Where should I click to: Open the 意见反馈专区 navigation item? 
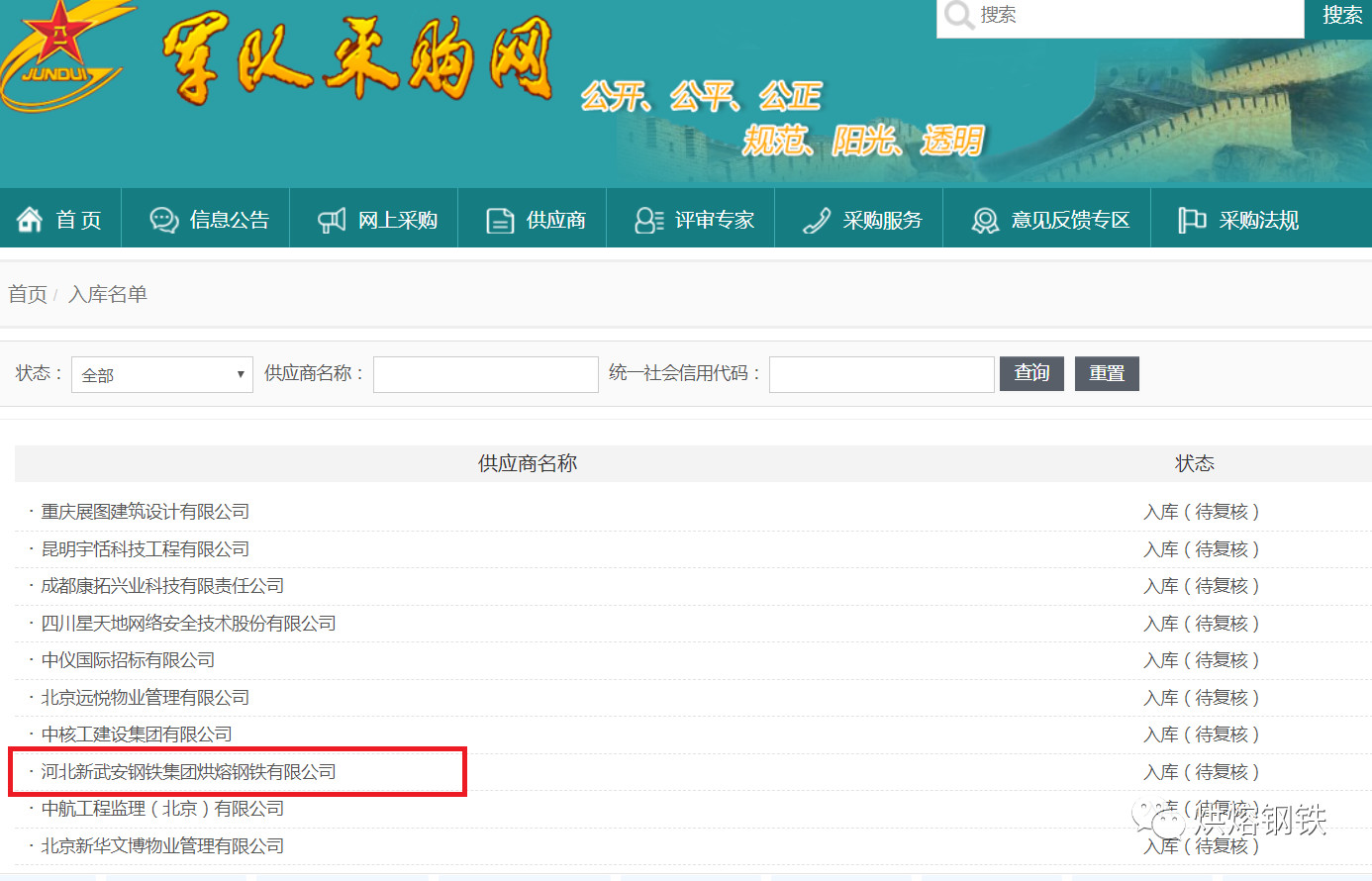tap(1047, 218)
